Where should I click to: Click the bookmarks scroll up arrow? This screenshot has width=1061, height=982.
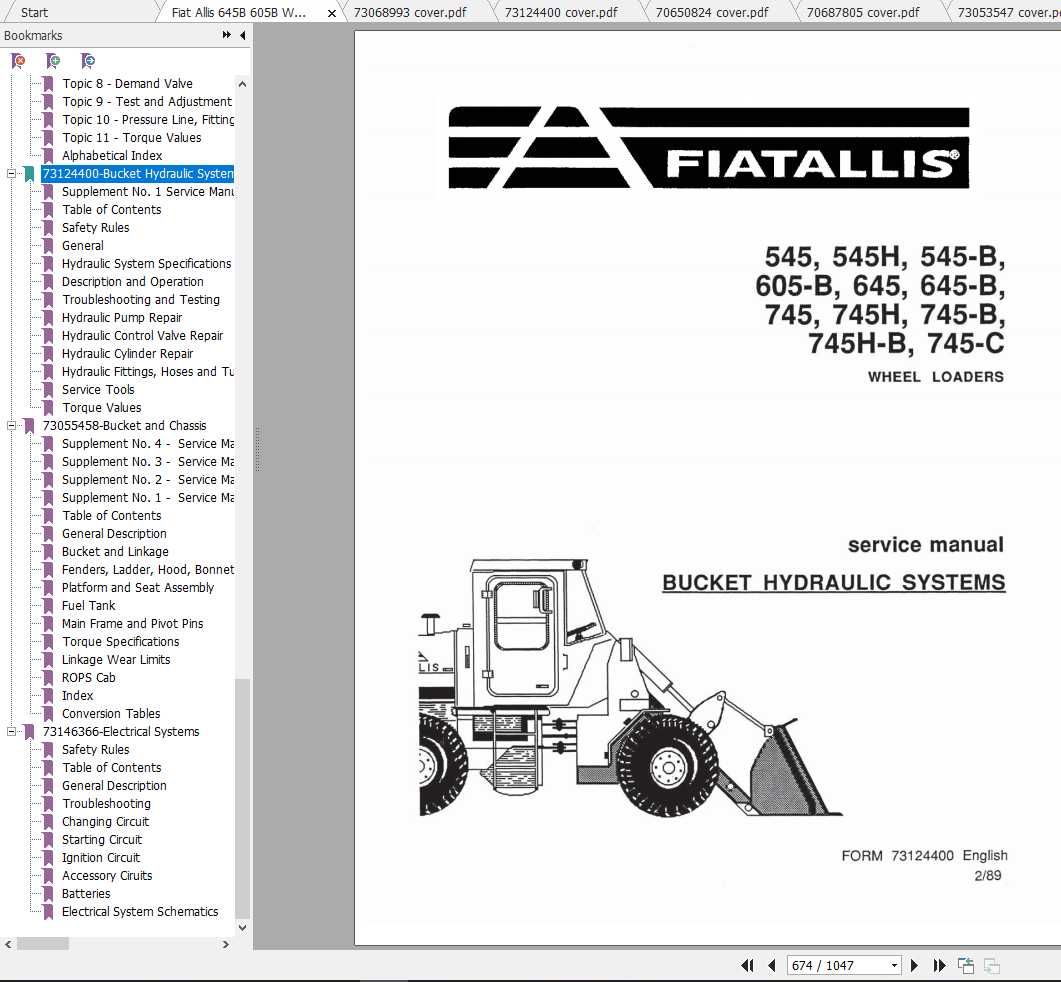click(242, 84)
